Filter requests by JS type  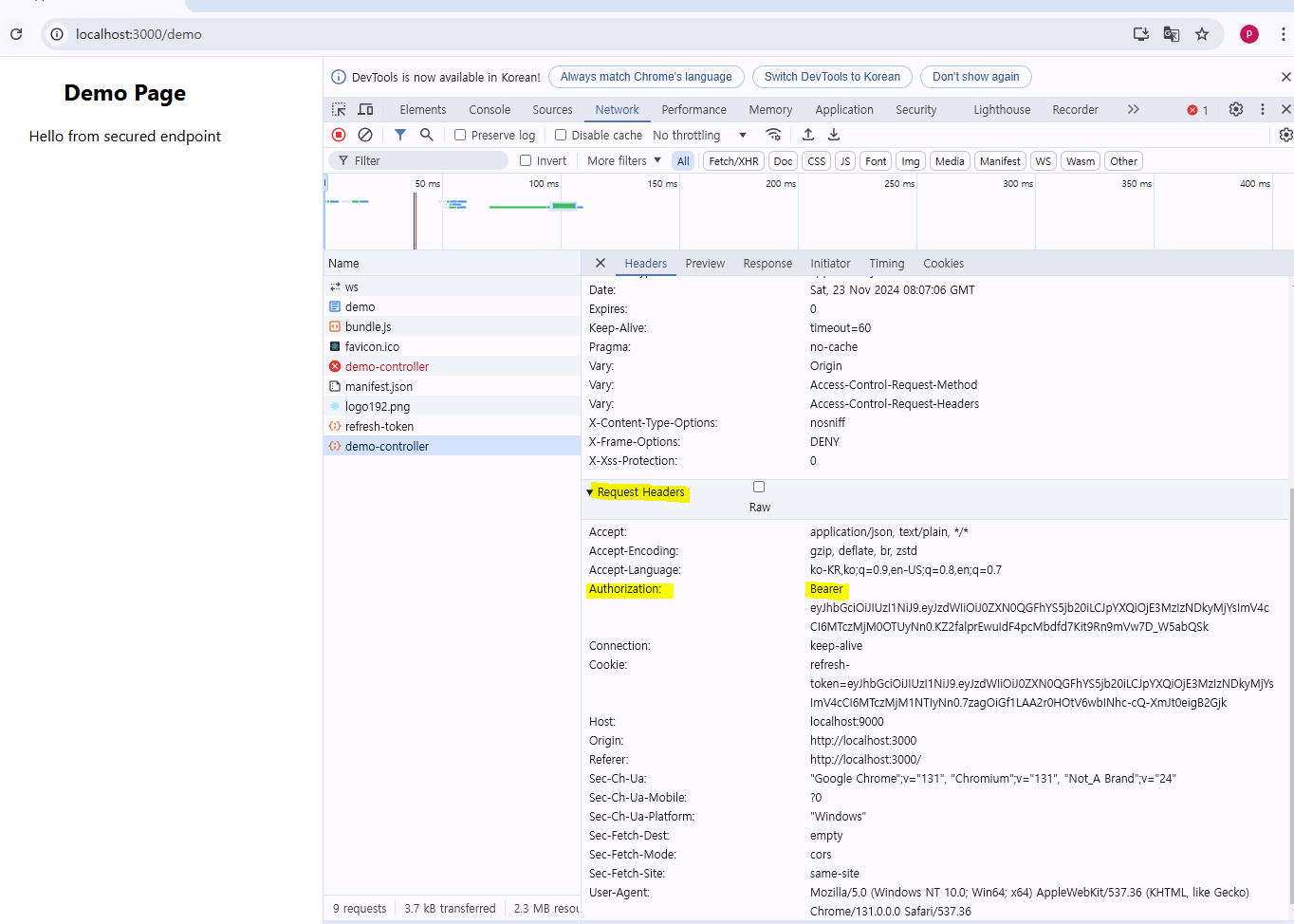(845, 161)
